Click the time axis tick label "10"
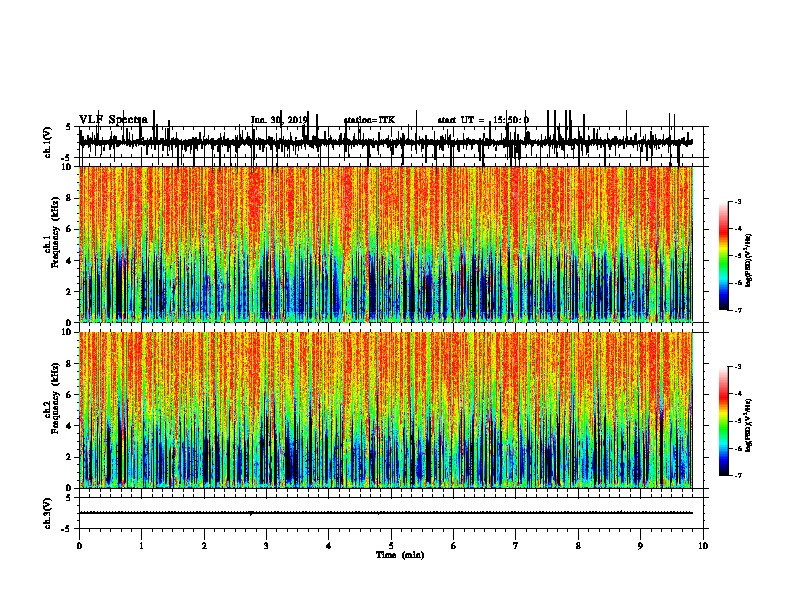 pyautogui.click(x=703, y=546)
